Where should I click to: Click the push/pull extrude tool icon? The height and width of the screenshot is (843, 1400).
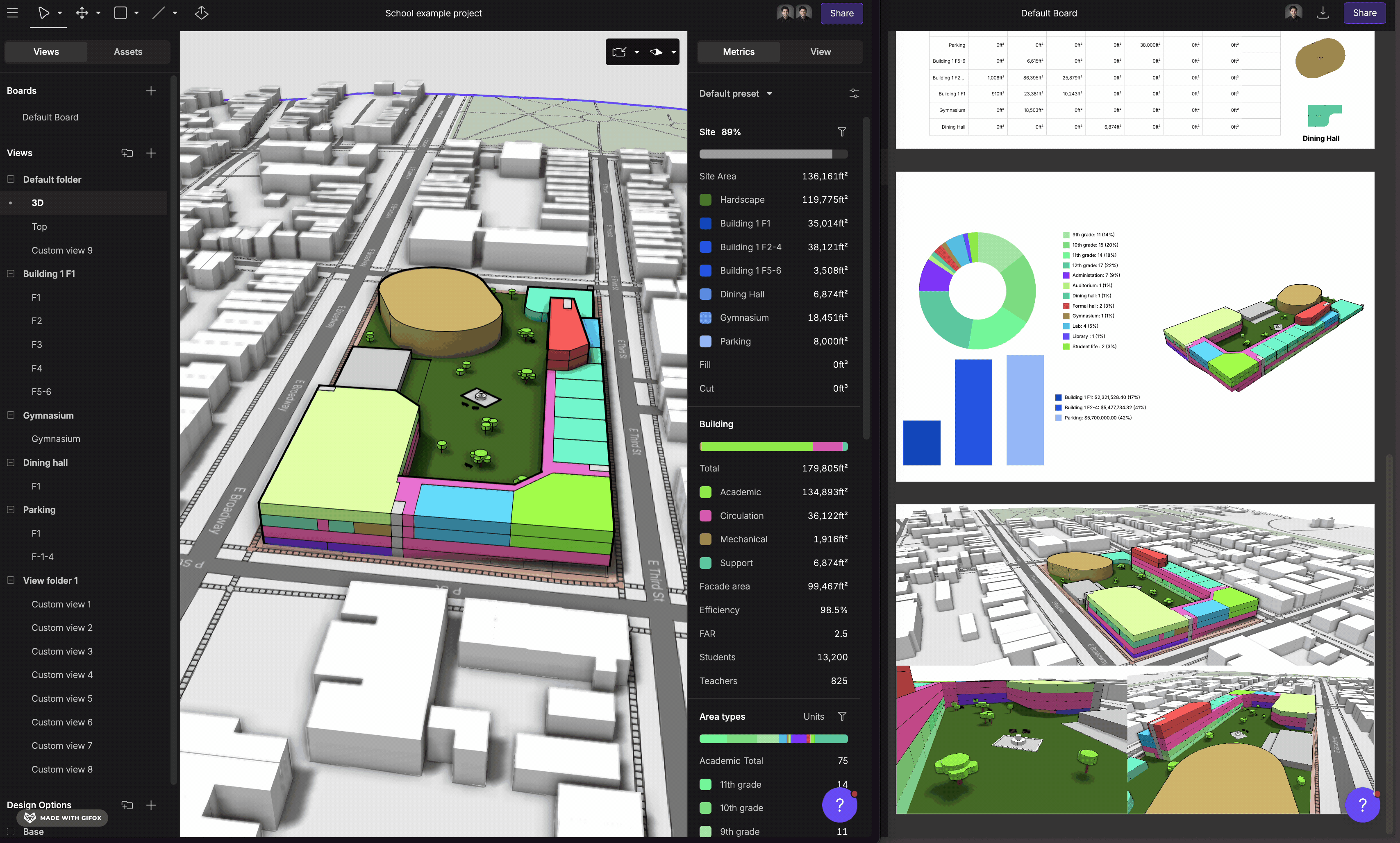point(201,13)
